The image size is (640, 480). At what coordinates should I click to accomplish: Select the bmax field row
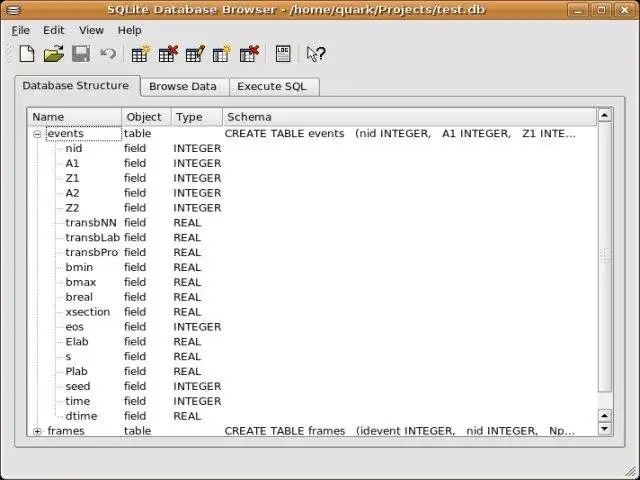tap(312, 282)
